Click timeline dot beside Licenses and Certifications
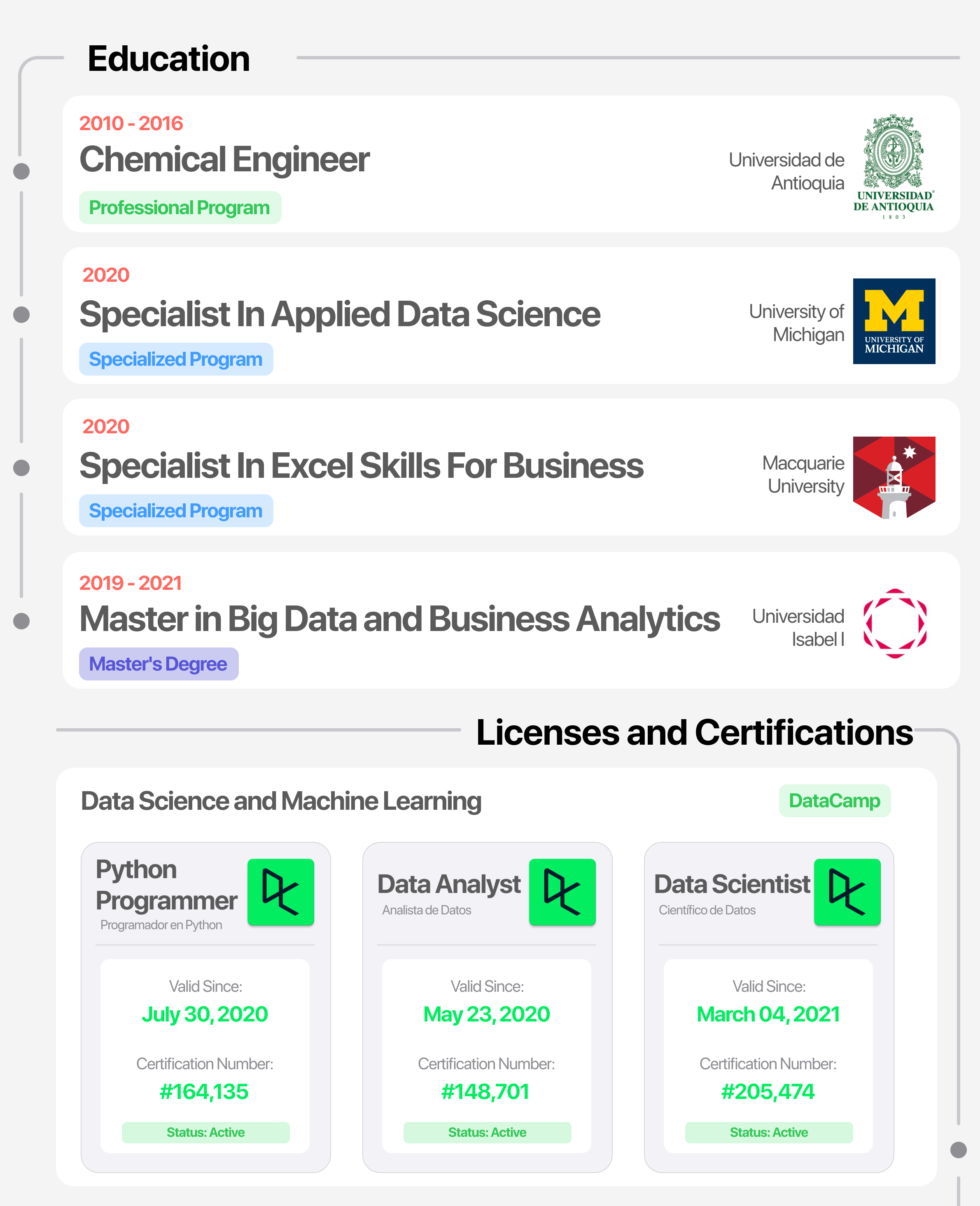 coord(959,1150)
